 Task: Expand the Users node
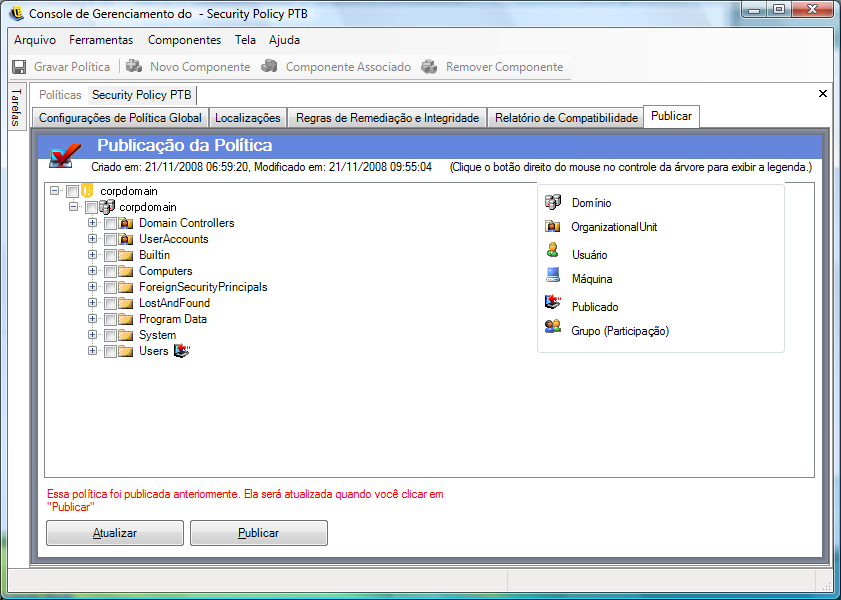[92, 351]
